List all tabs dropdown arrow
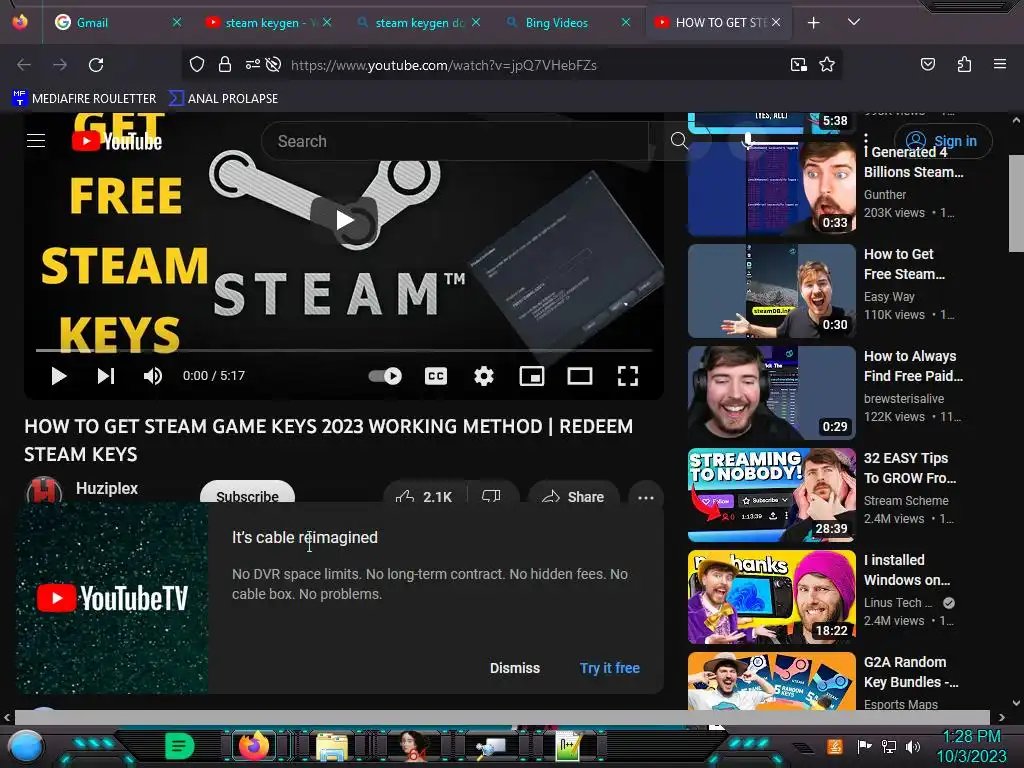 (x=854, y=22)
